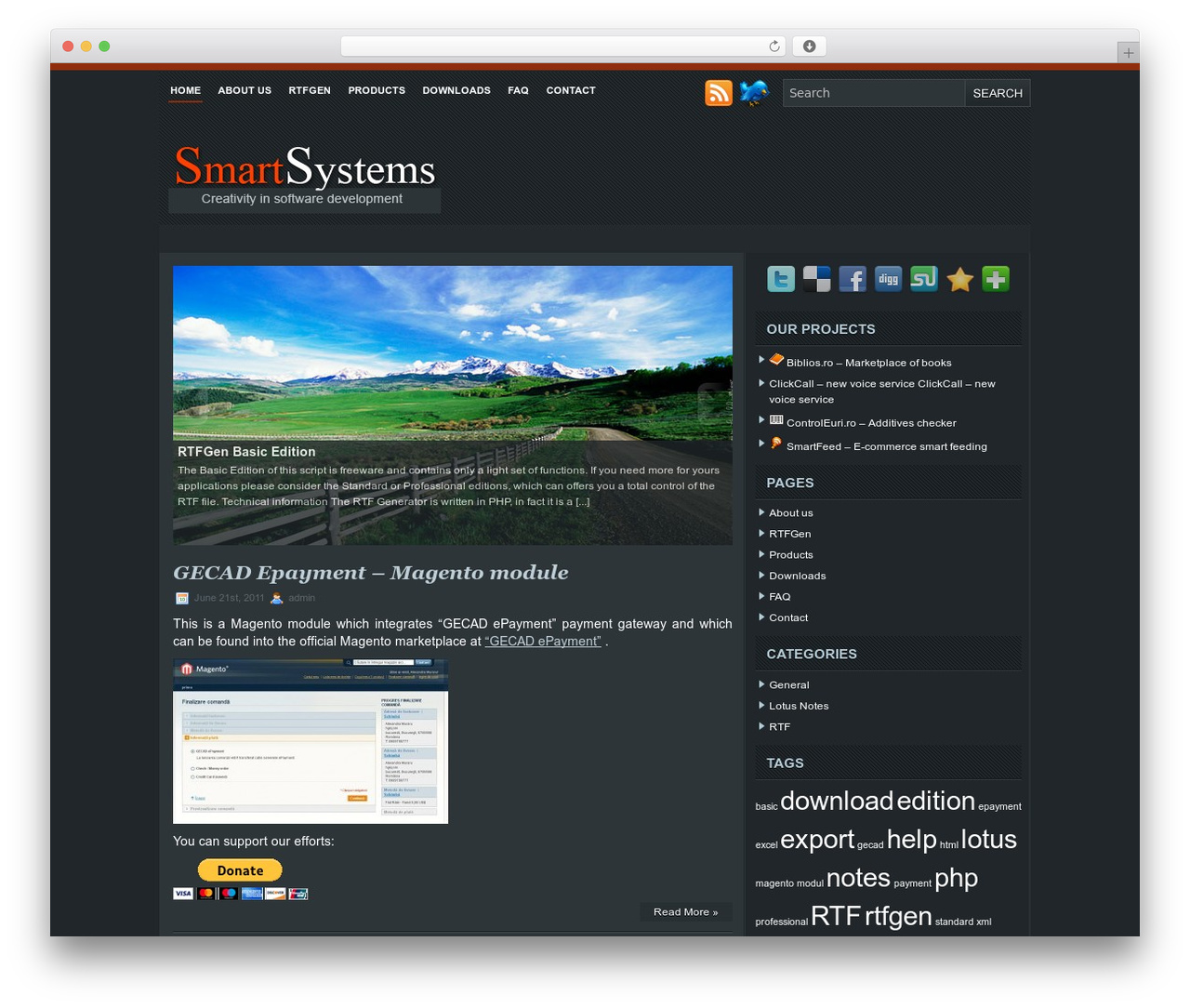This screenshot has height=1008, width=1190.
Task: Click the post author "admin"
Action: point(301,598)
